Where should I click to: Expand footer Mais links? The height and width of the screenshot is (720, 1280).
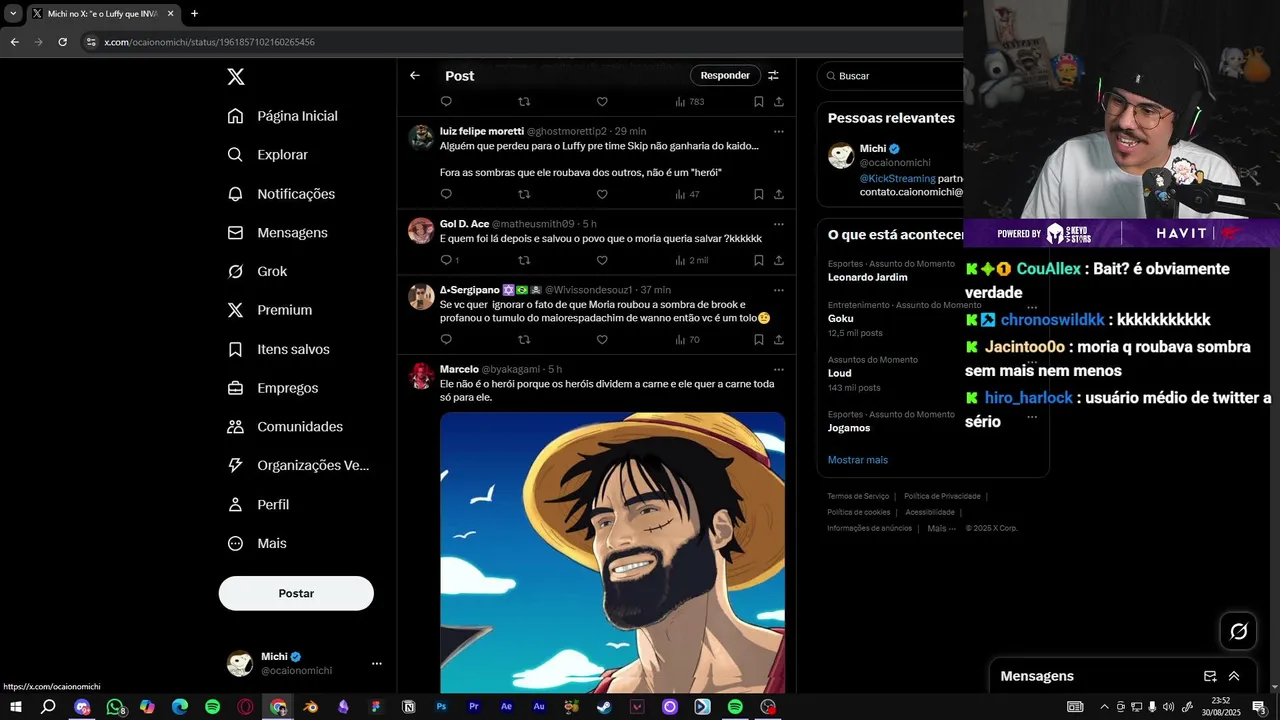[941, 528]
